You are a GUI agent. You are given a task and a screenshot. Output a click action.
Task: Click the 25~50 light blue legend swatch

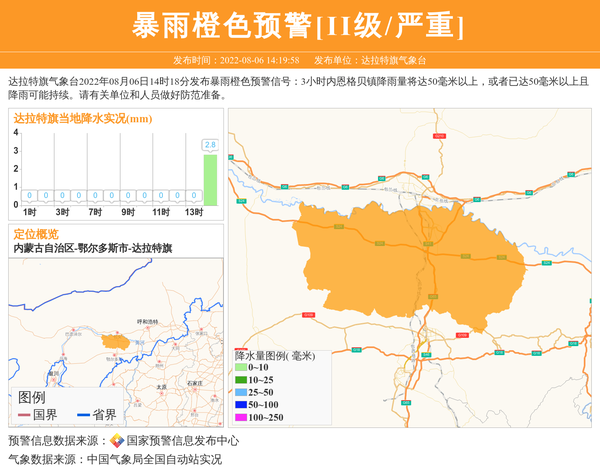240,393
